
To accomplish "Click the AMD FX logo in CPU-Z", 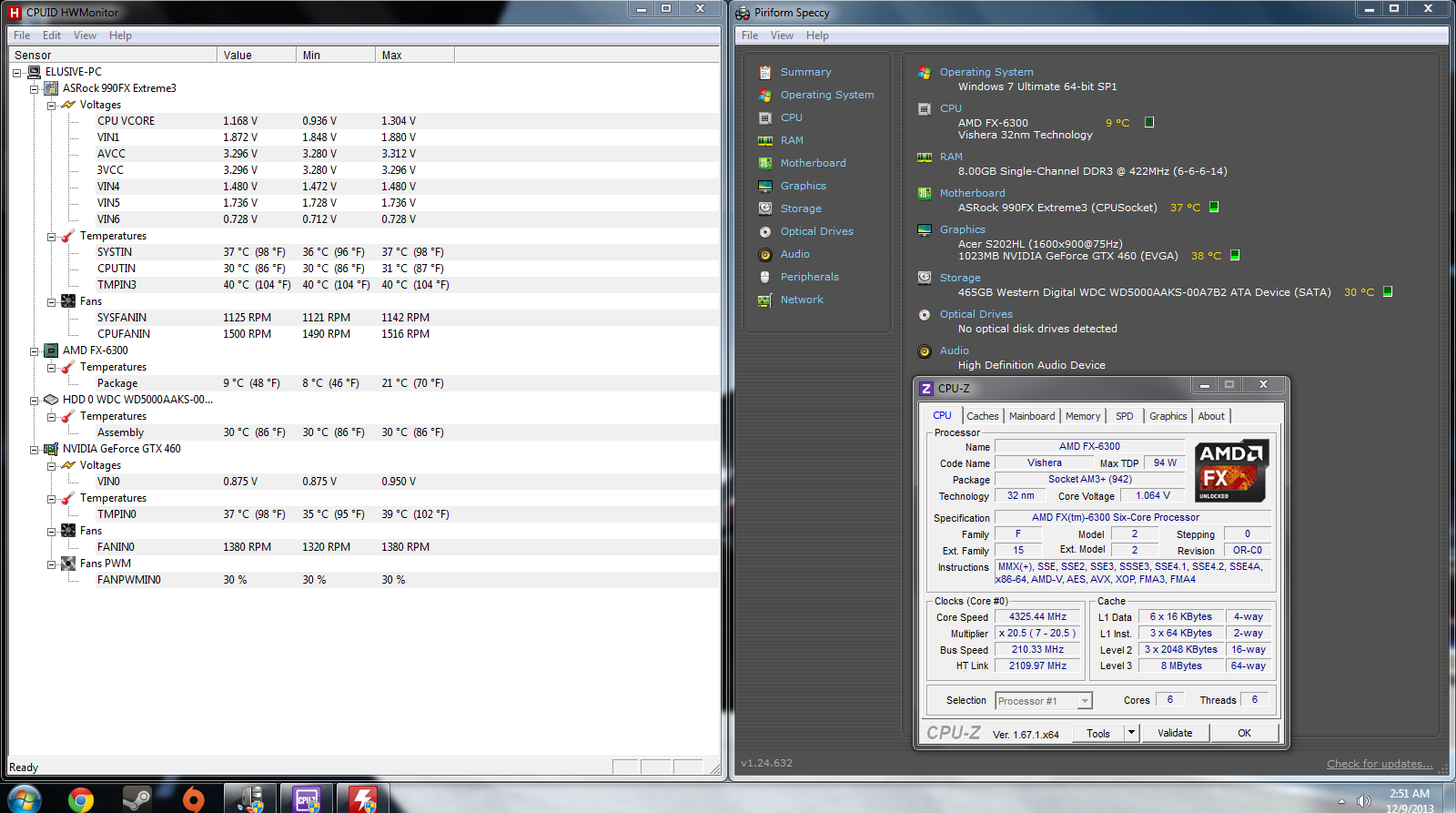I will (1232, 471).
